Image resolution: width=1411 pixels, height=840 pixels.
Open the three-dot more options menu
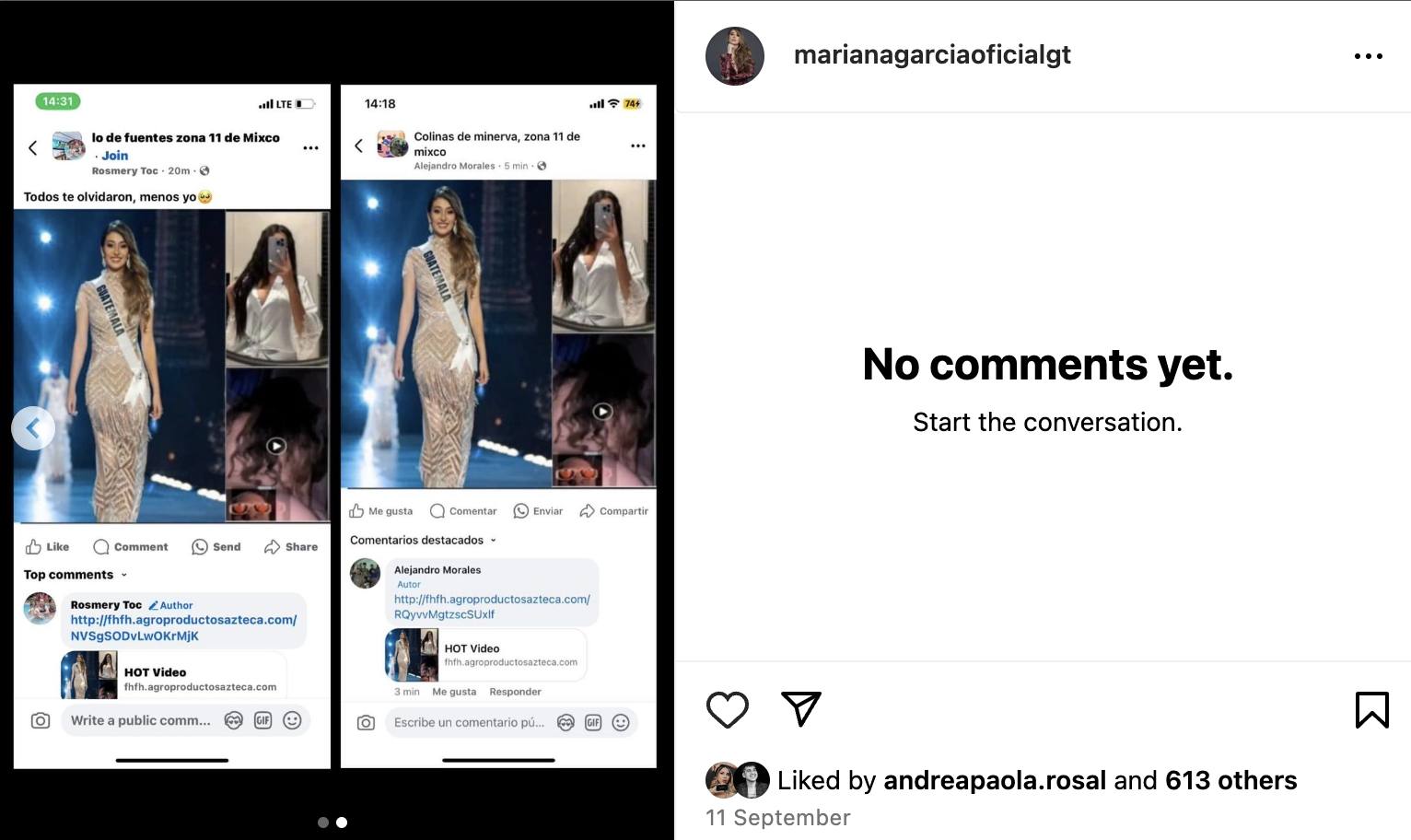(x=1368, y=56)
